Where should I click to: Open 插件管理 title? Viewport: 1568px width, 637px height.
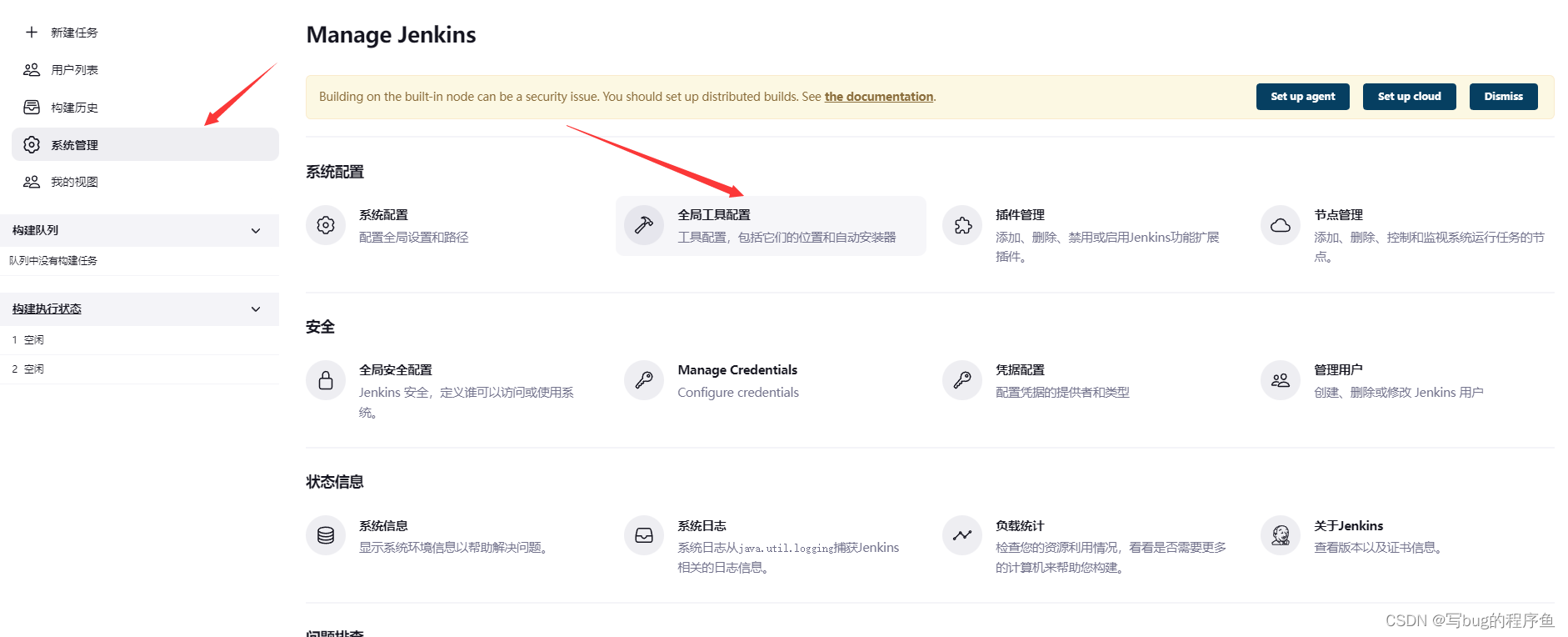1020,215
